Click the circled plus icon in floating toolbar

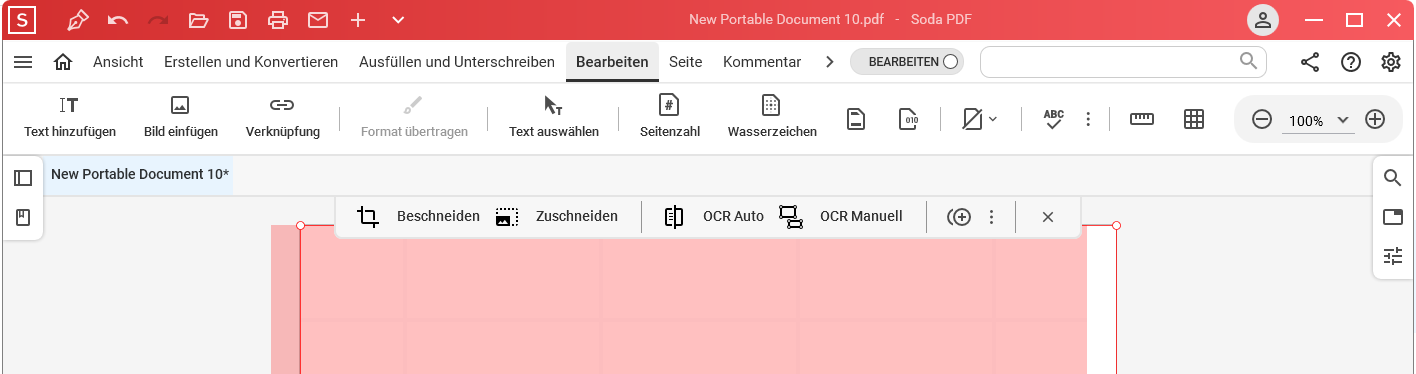click(x=959, y=217)
